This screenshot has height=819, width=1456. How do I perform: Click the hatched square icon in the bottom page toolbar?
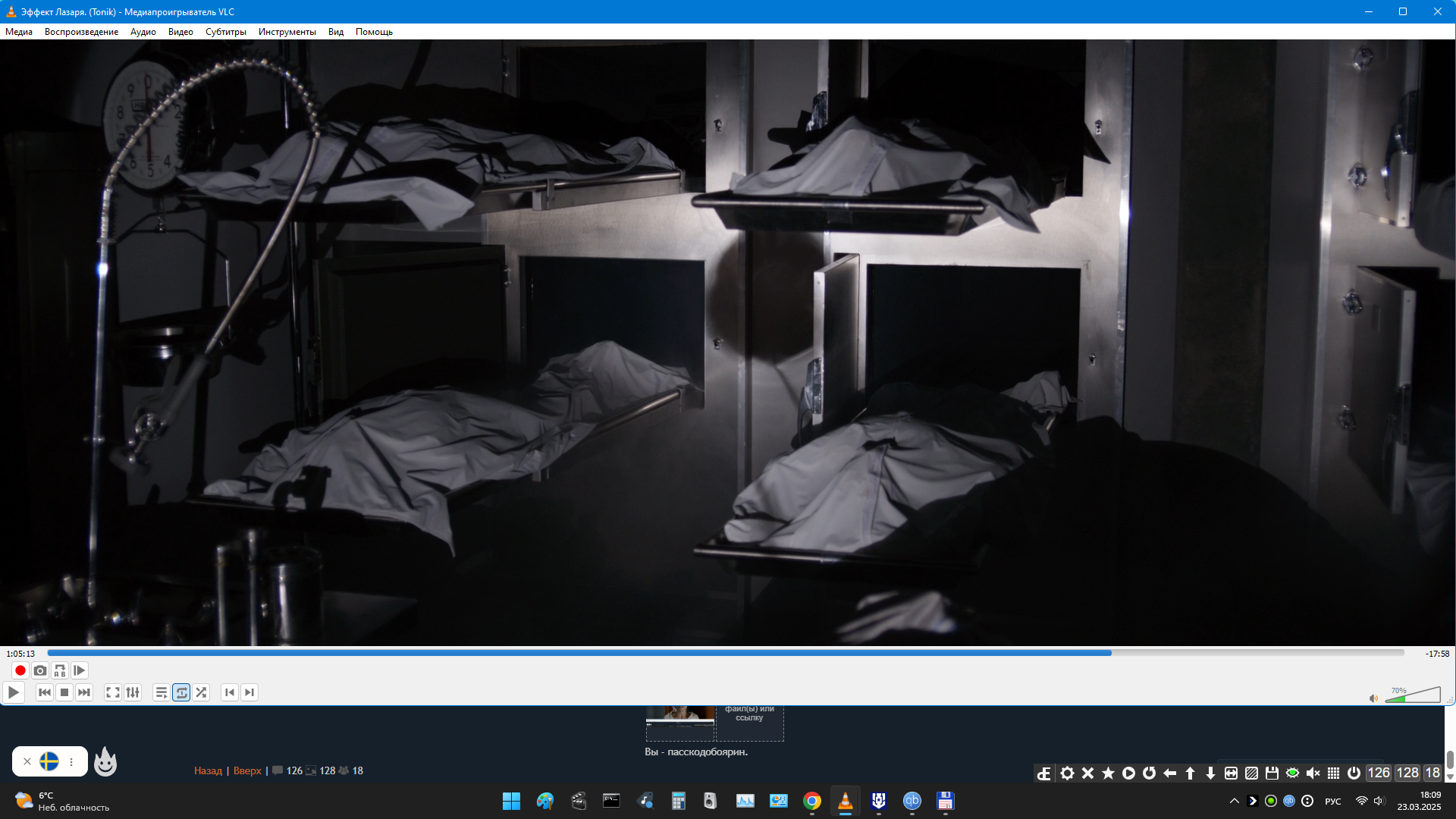coord(1251,773)
